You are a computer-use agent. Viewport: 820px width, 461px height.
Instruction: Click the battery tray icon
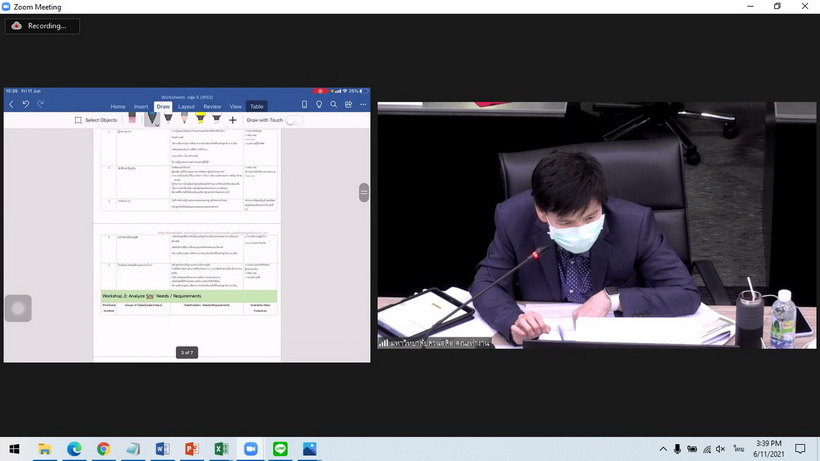tap(692, 449)
